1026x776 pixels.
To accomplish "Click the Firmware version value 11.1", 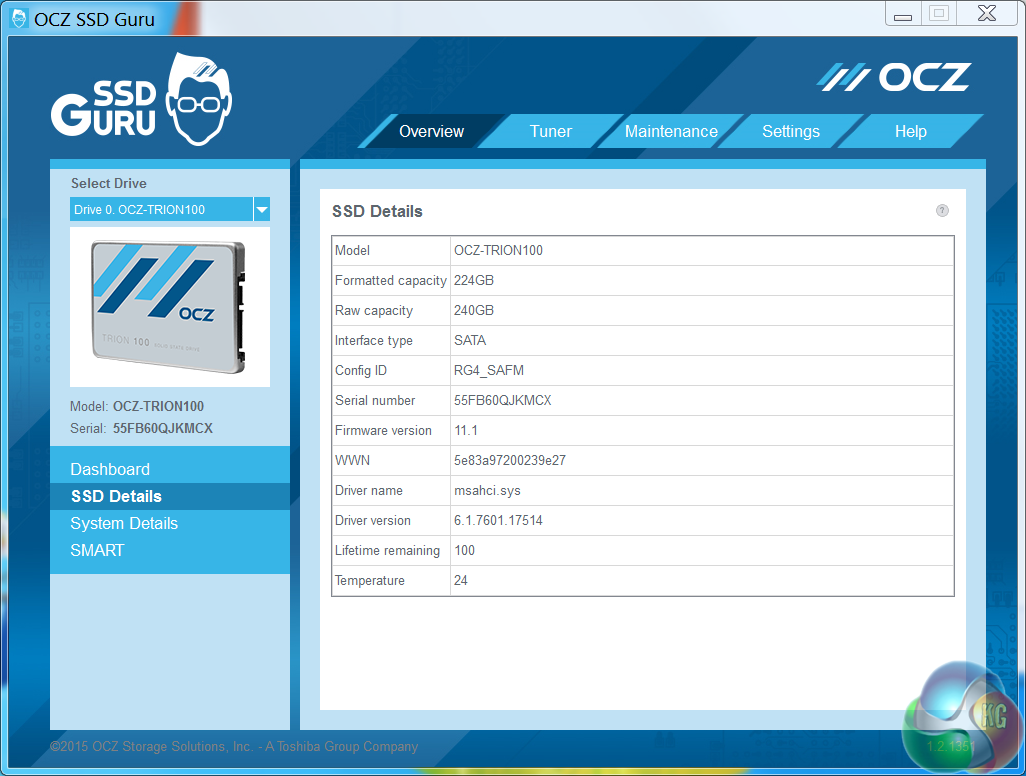I will coord(466,431).
